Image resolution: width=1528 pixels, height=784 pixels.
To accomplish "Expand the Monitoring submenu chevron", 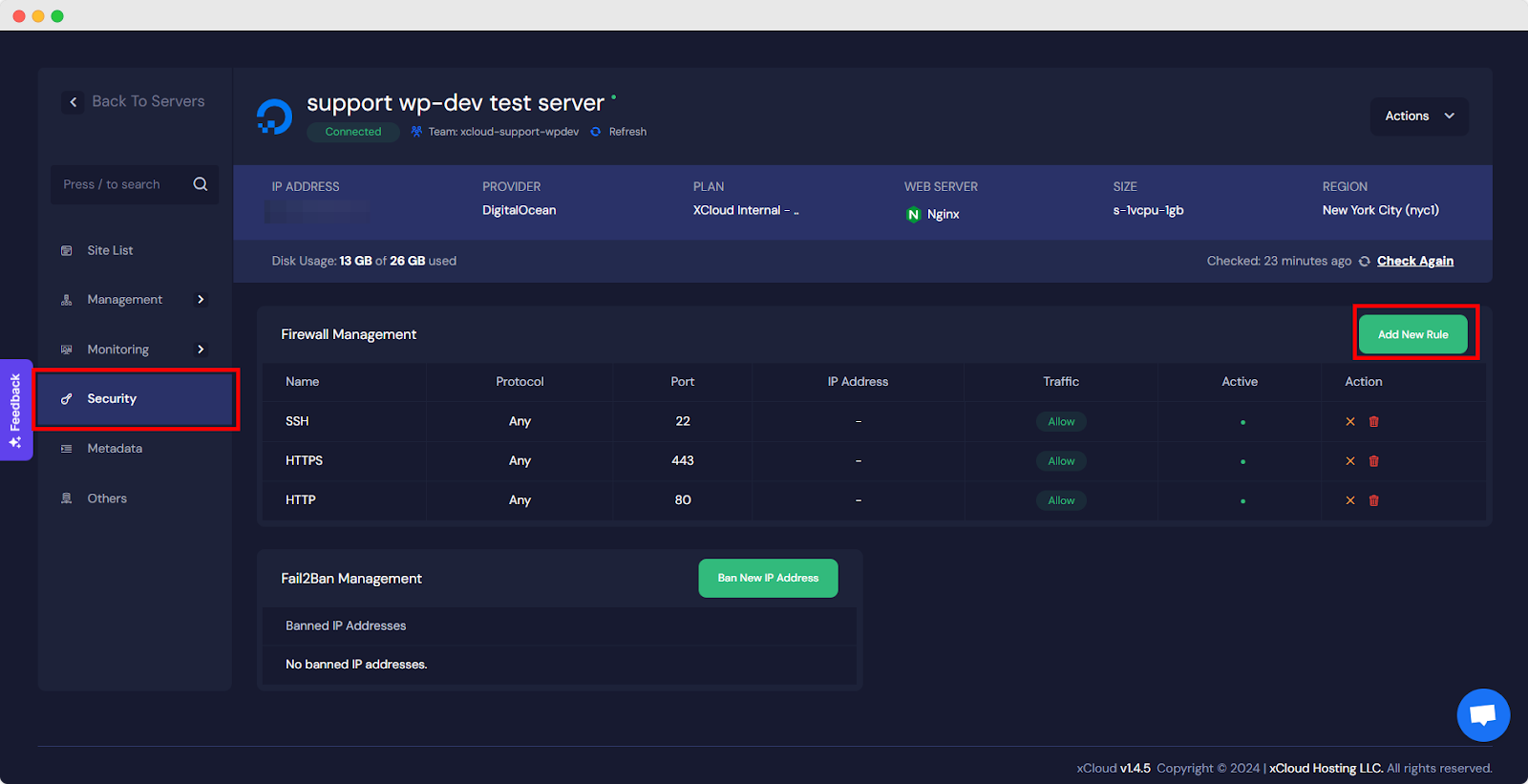I will (201, 350).
